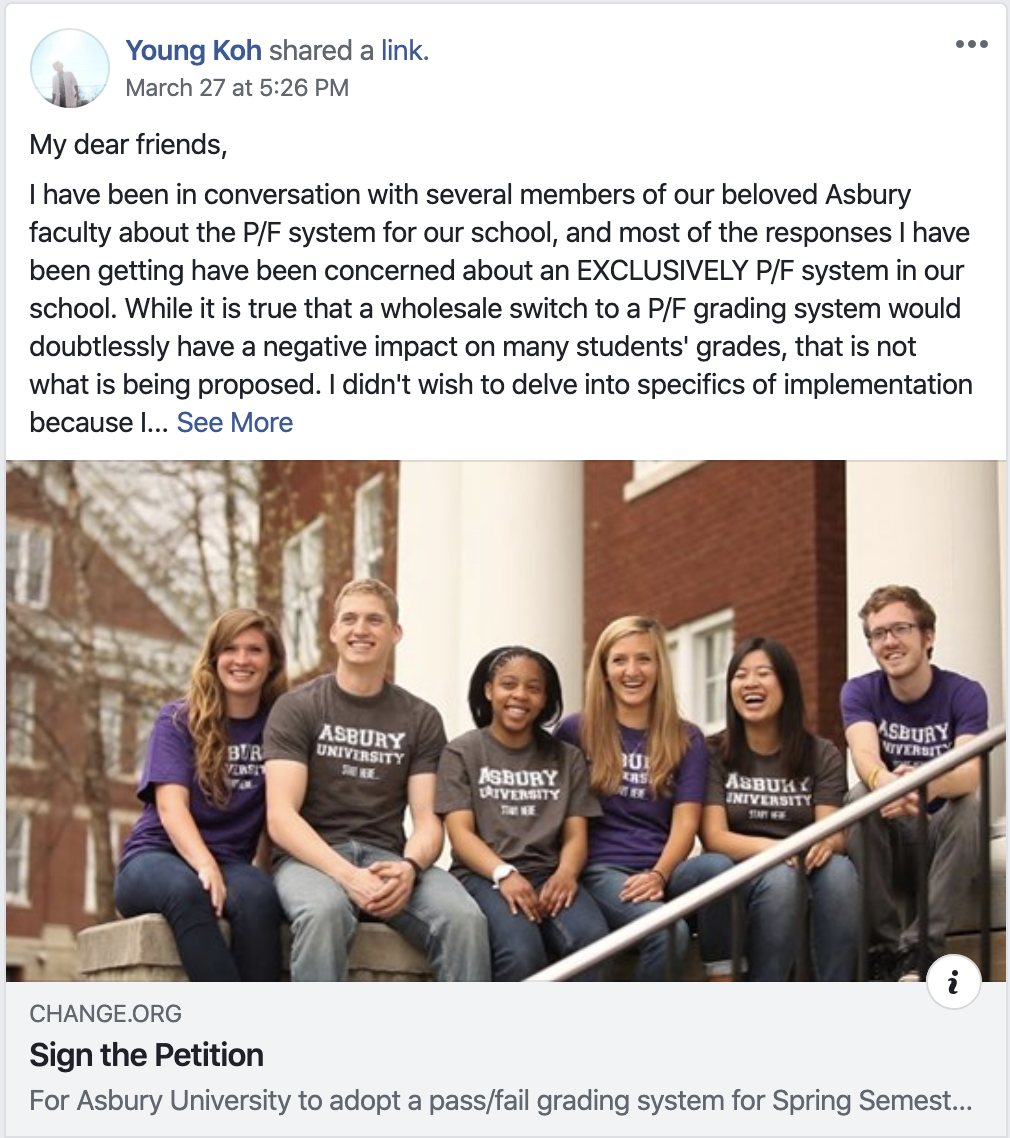Click the "Young Koh" author name
The width and height of the screenshot is (1010, 1138).
[x=194, y=50]
